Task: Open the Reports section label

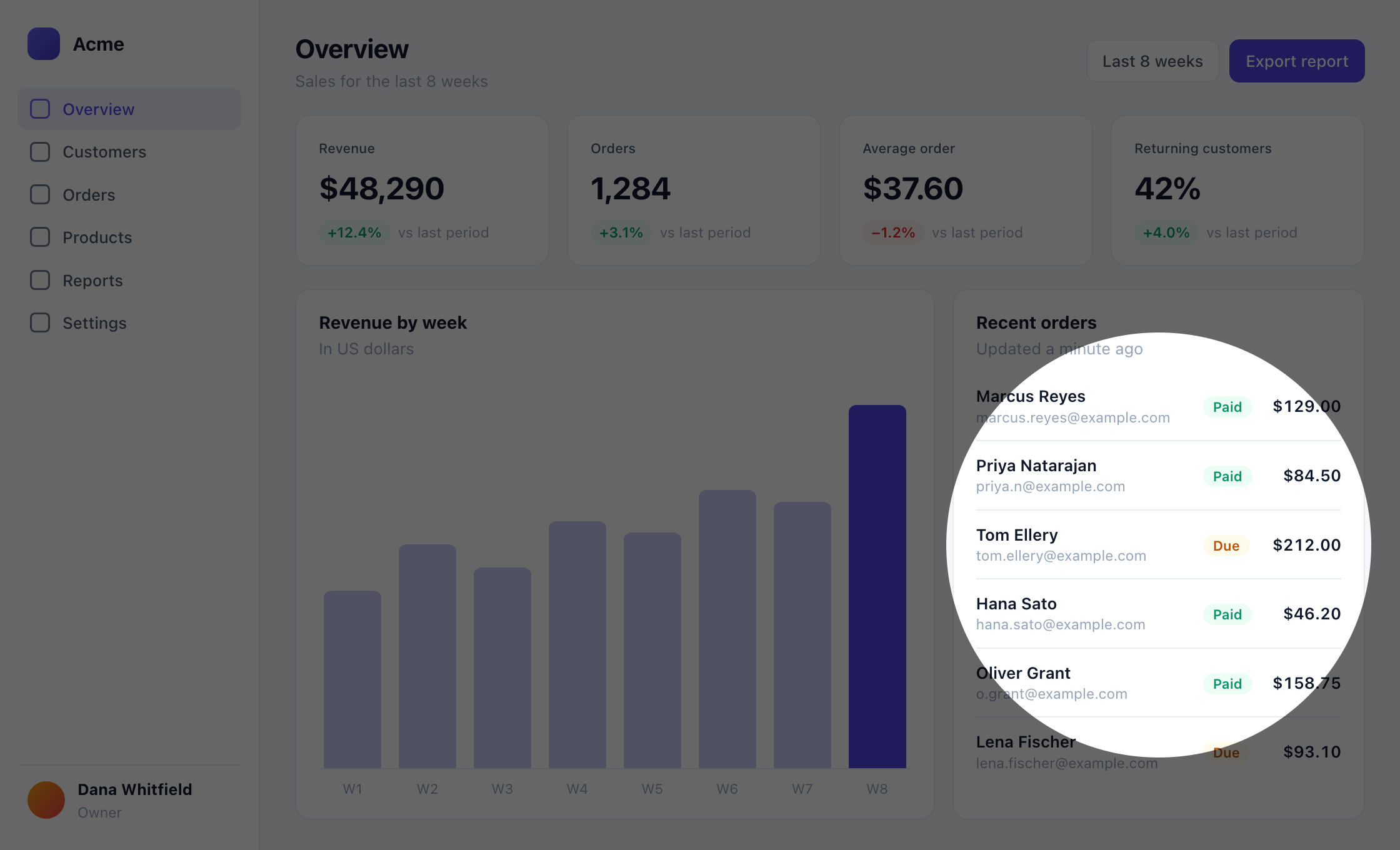Action: 92,281
